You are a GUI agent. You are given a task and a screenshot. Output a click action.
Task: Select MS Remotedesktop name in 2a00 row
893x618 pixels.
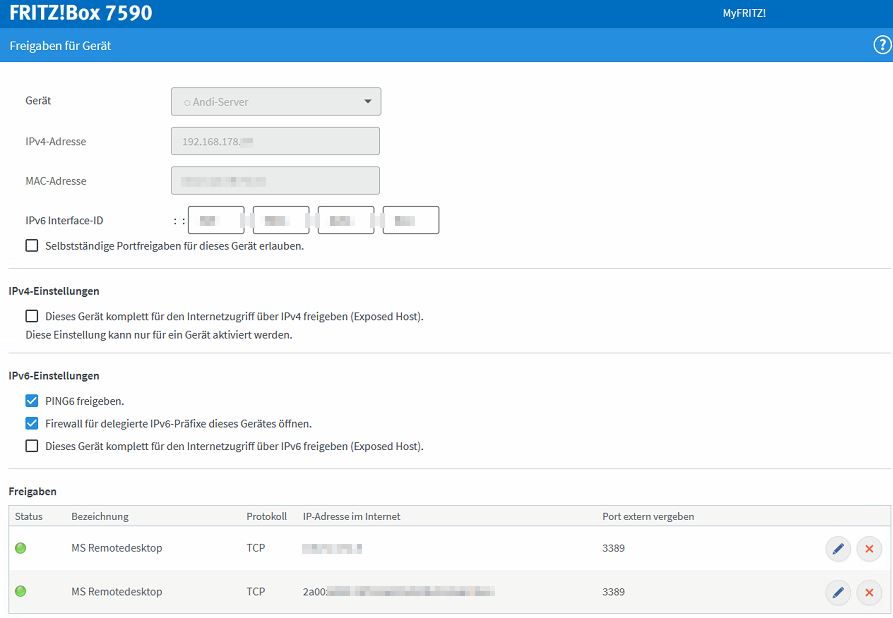117,592
